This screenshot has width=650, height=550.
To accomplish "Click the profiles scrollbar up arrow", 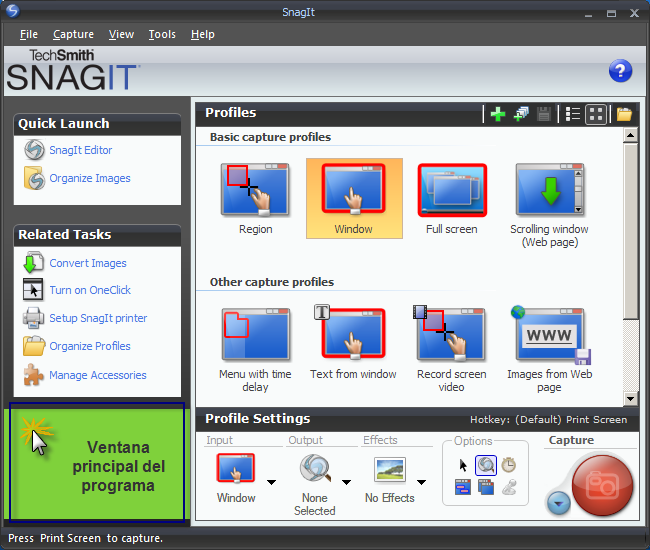I will tap(631, 135).
